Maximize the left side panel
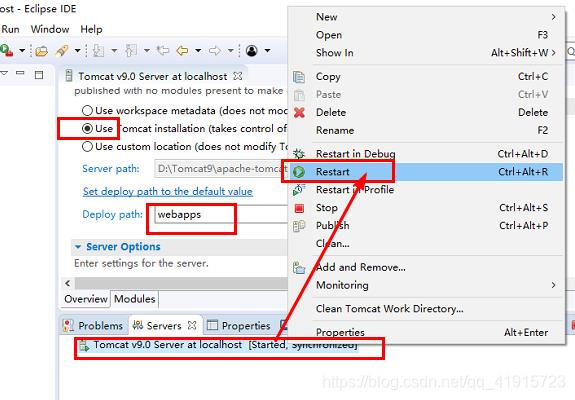 tap(39, 75)
